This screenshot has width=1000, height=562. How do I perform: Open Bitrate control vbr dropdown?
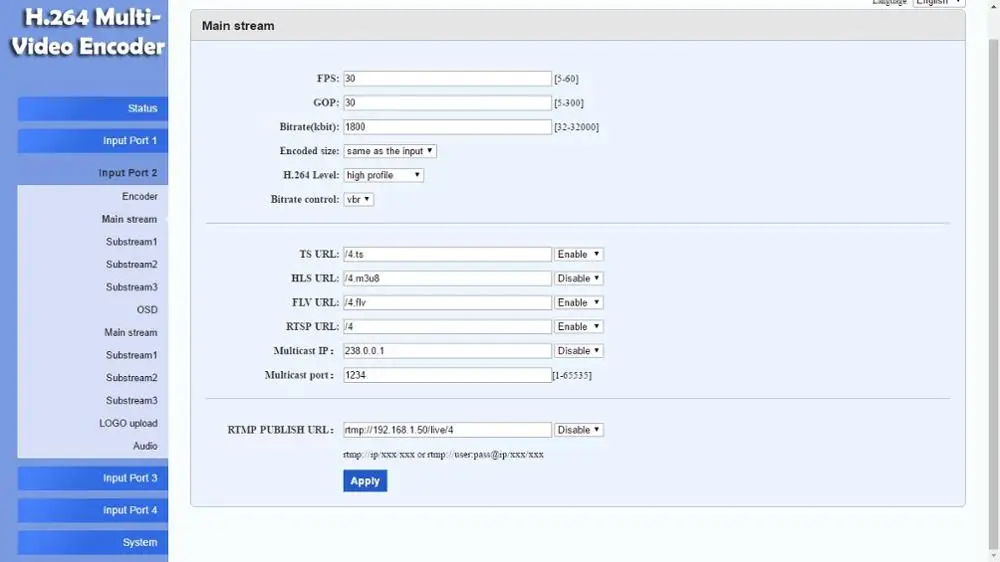point(358,199)
